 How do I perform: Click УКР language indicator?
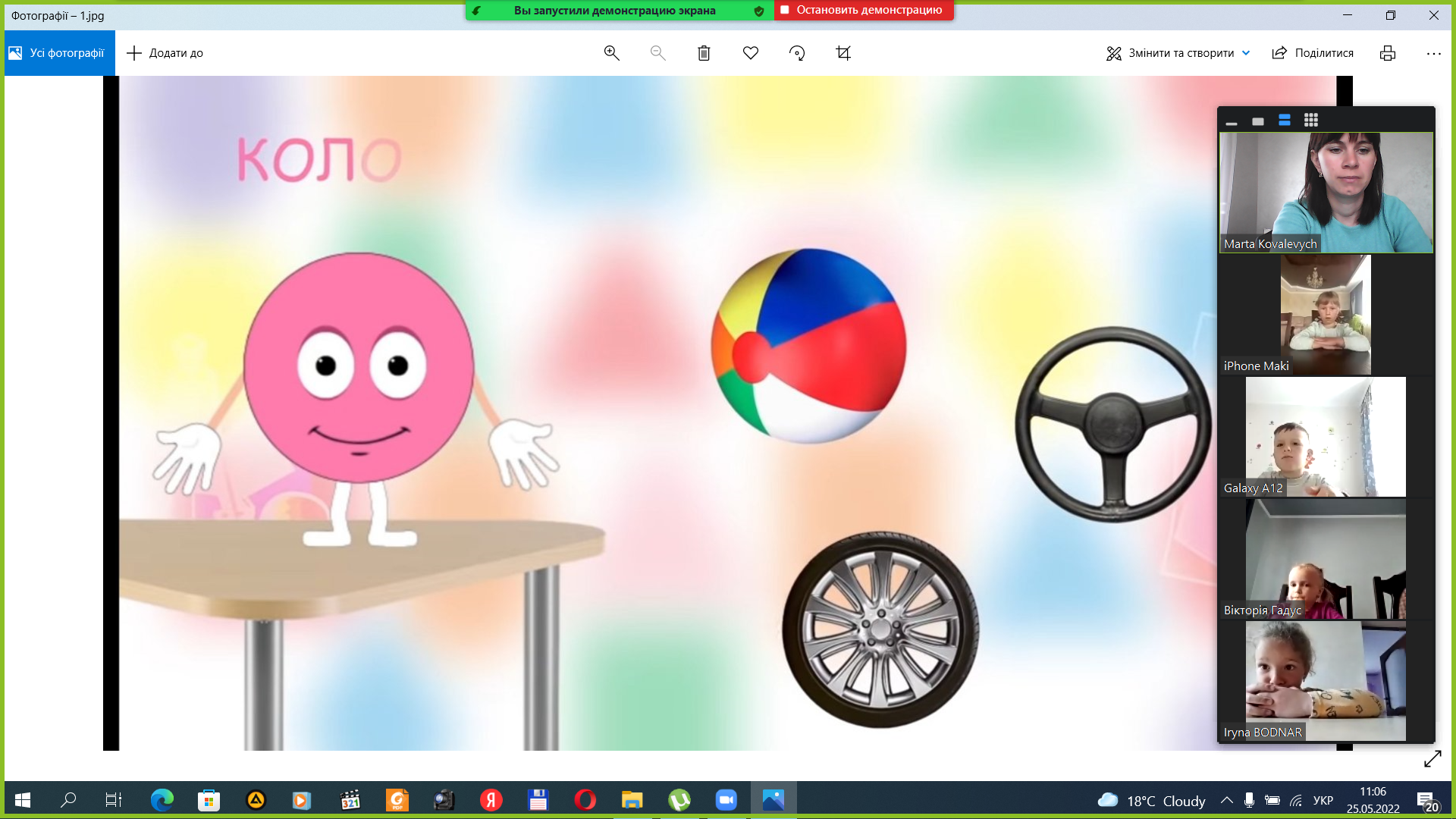coord(1323,801)
